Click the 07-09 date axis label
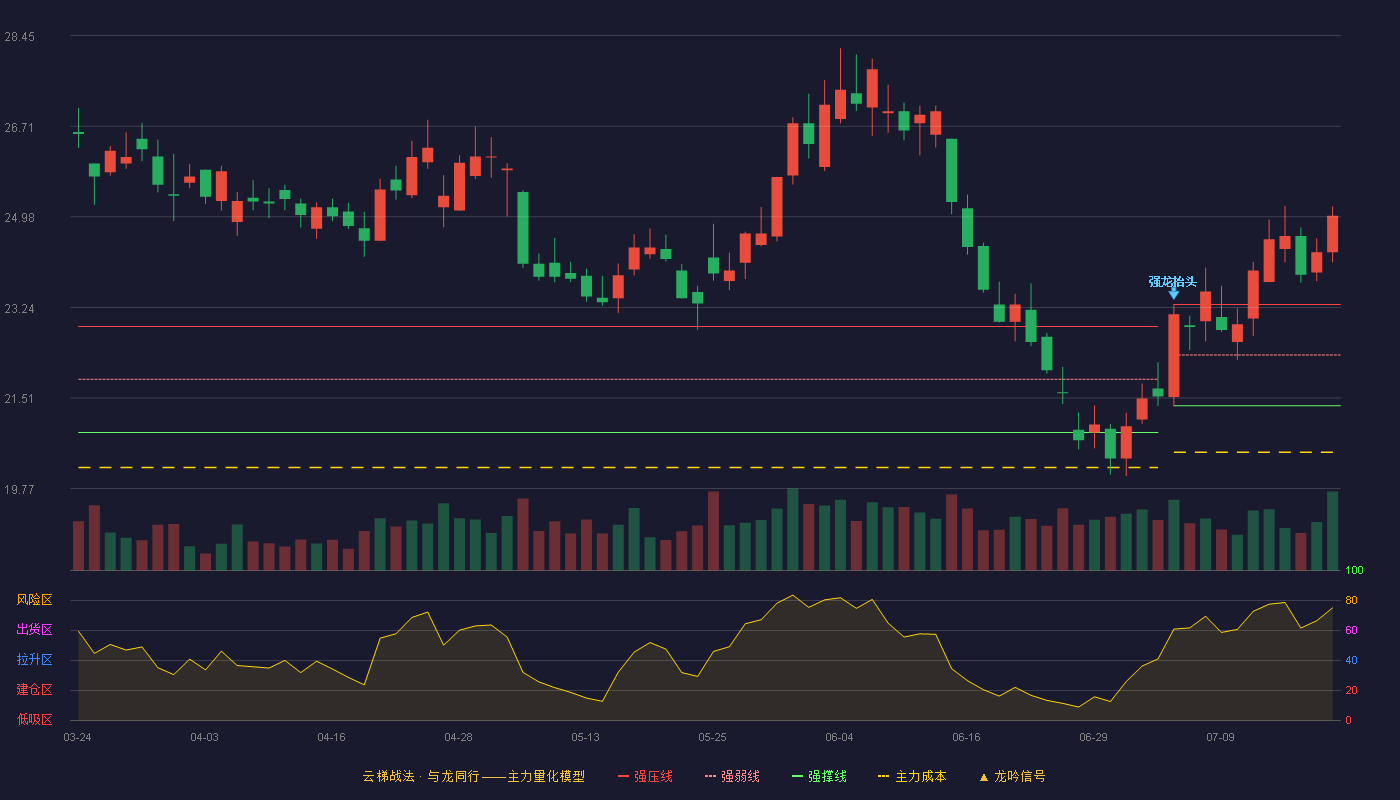 click(1220, 737)
